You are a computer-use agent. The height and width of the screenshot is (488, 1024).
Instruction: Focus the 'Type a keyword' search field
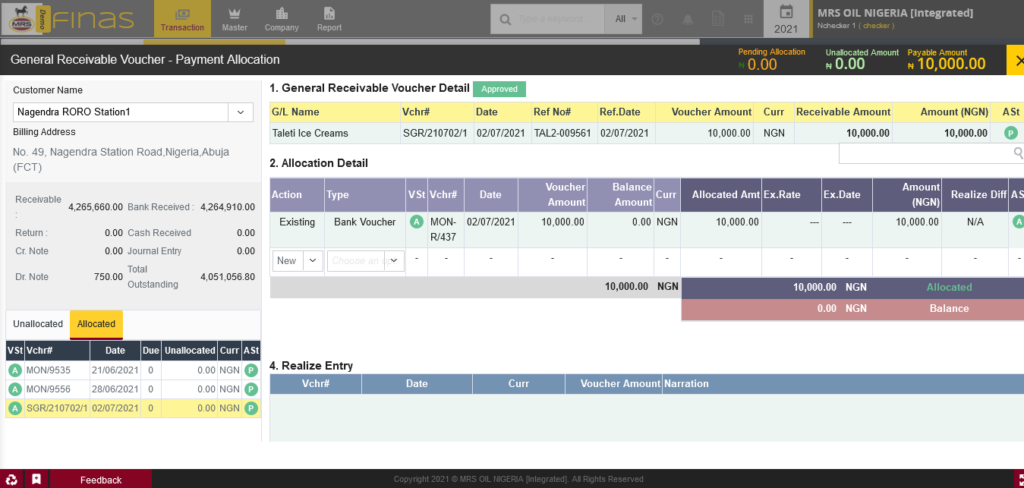pyautogui.click(x=559, y=20)
